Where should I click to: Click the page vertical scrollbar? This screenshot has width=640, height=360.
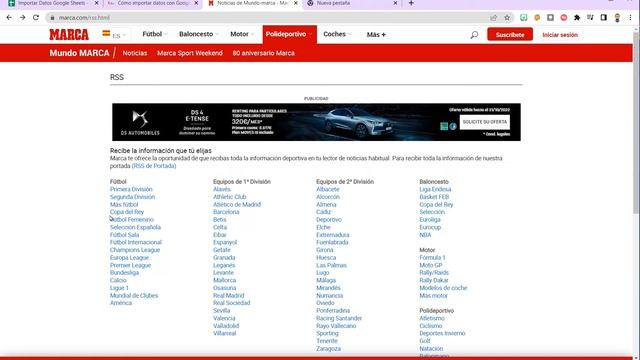pos(636,122)
